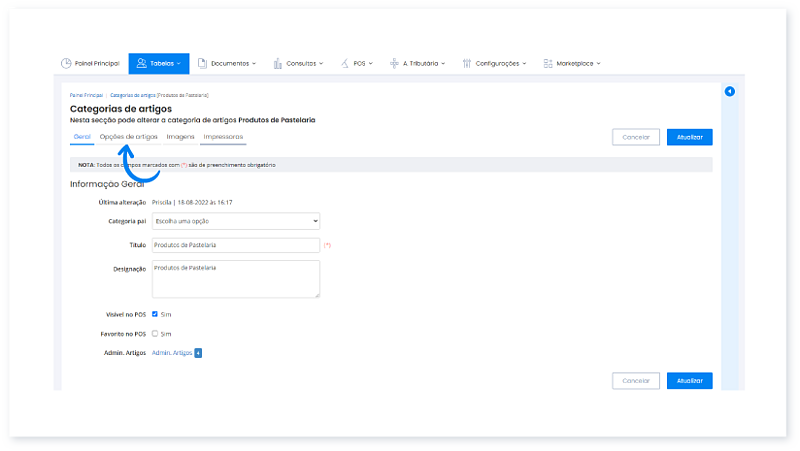Click the Marketplace icon in navbar
The height and width of the screenshot is (451, 800).
(x=548, y=63)
